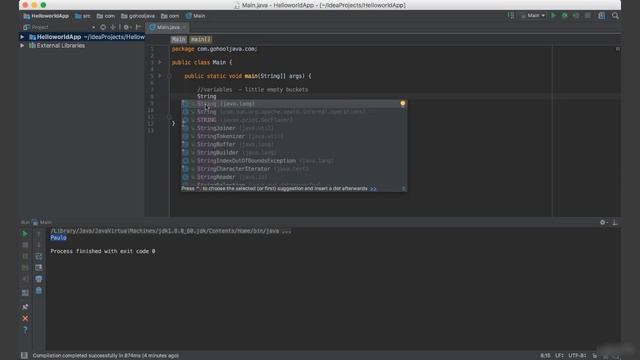The image size is (640, 360).
Task: Rerun Main in the Run tool window
Action: 25,233
